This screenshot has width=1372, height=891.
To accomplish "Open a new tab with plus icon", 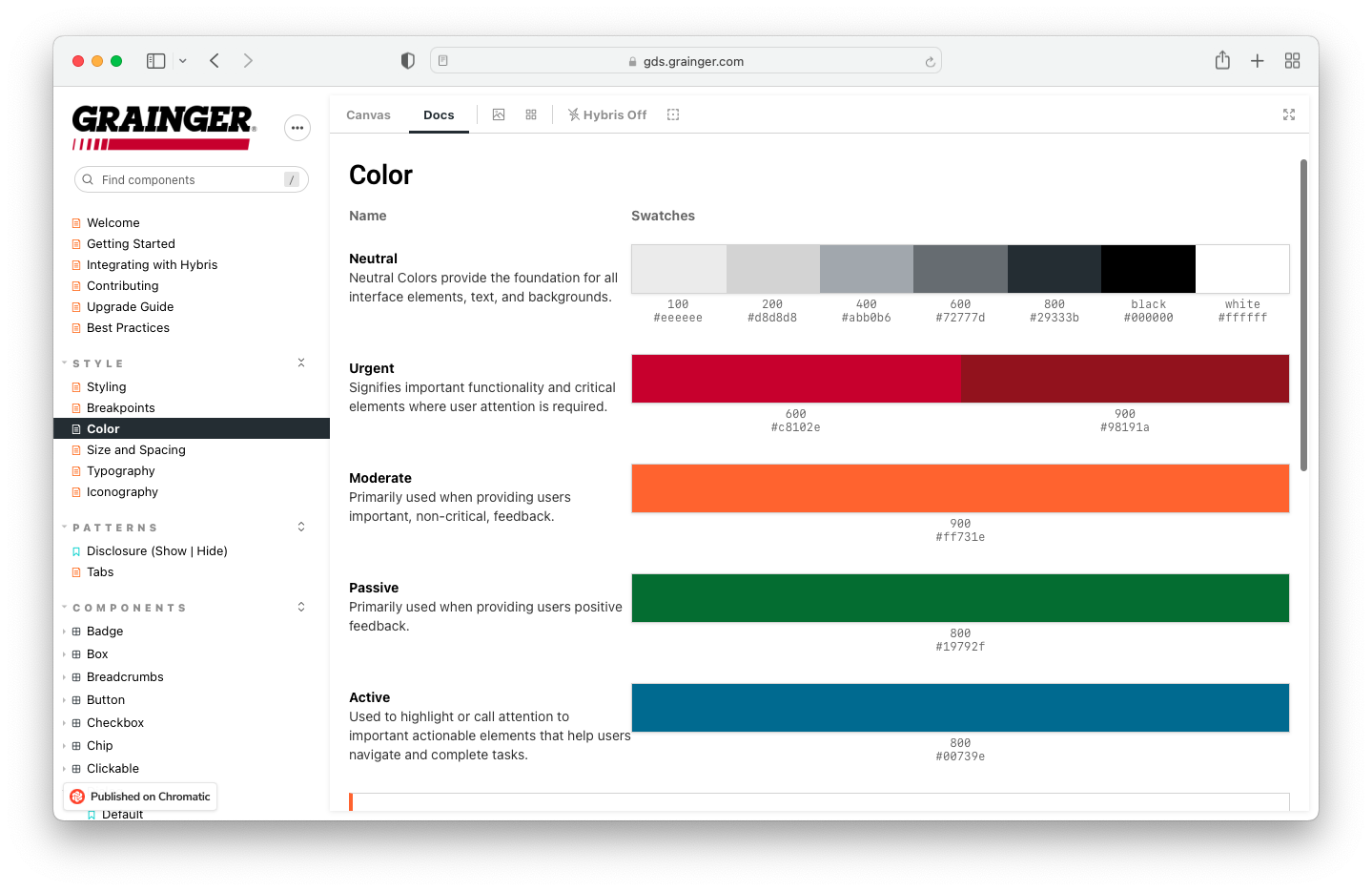I will [x=1258, y=61].
